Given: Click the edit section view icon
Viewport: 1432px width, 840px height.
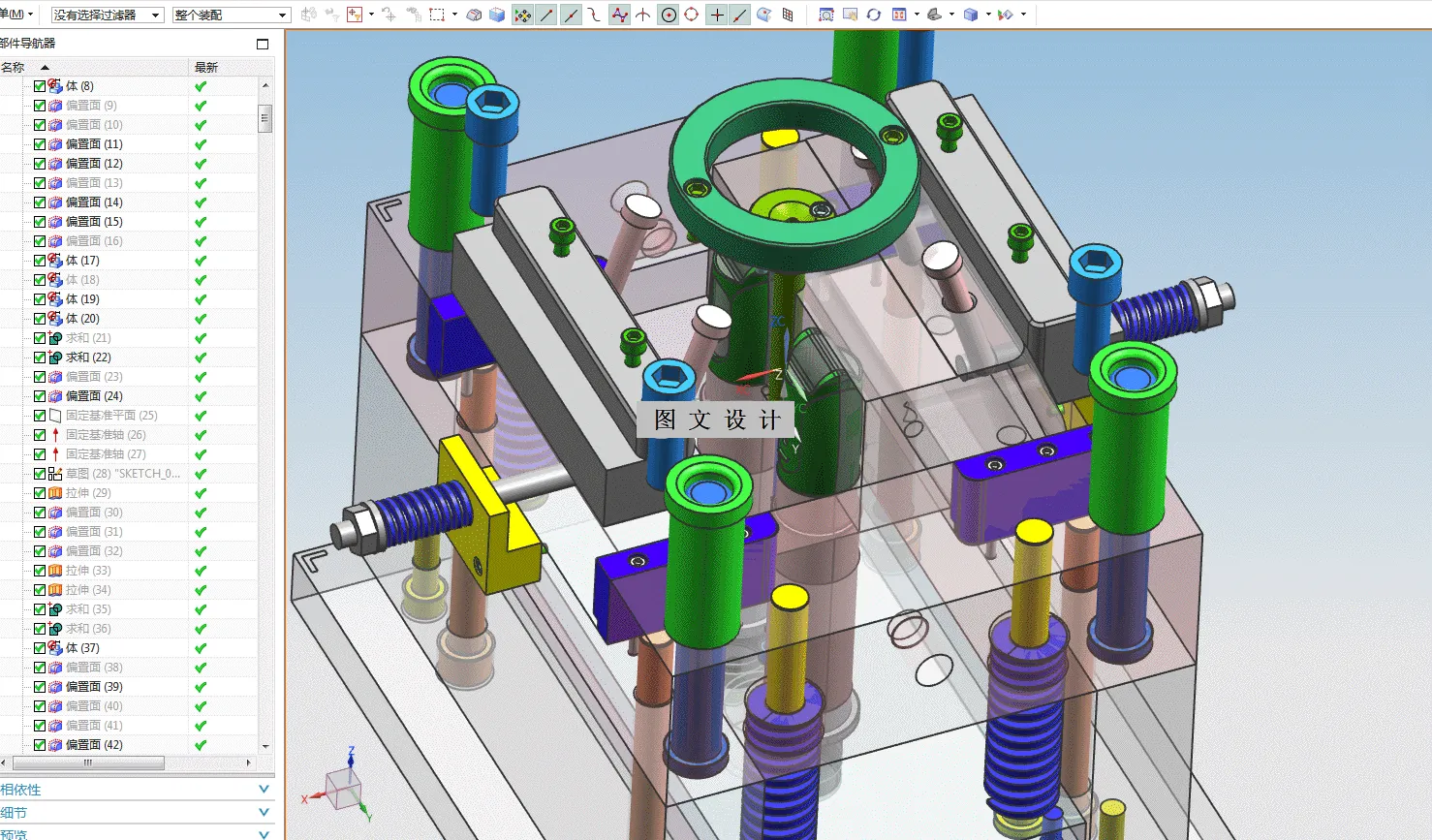Looking at the screenshot, I should coord(1006,15).
